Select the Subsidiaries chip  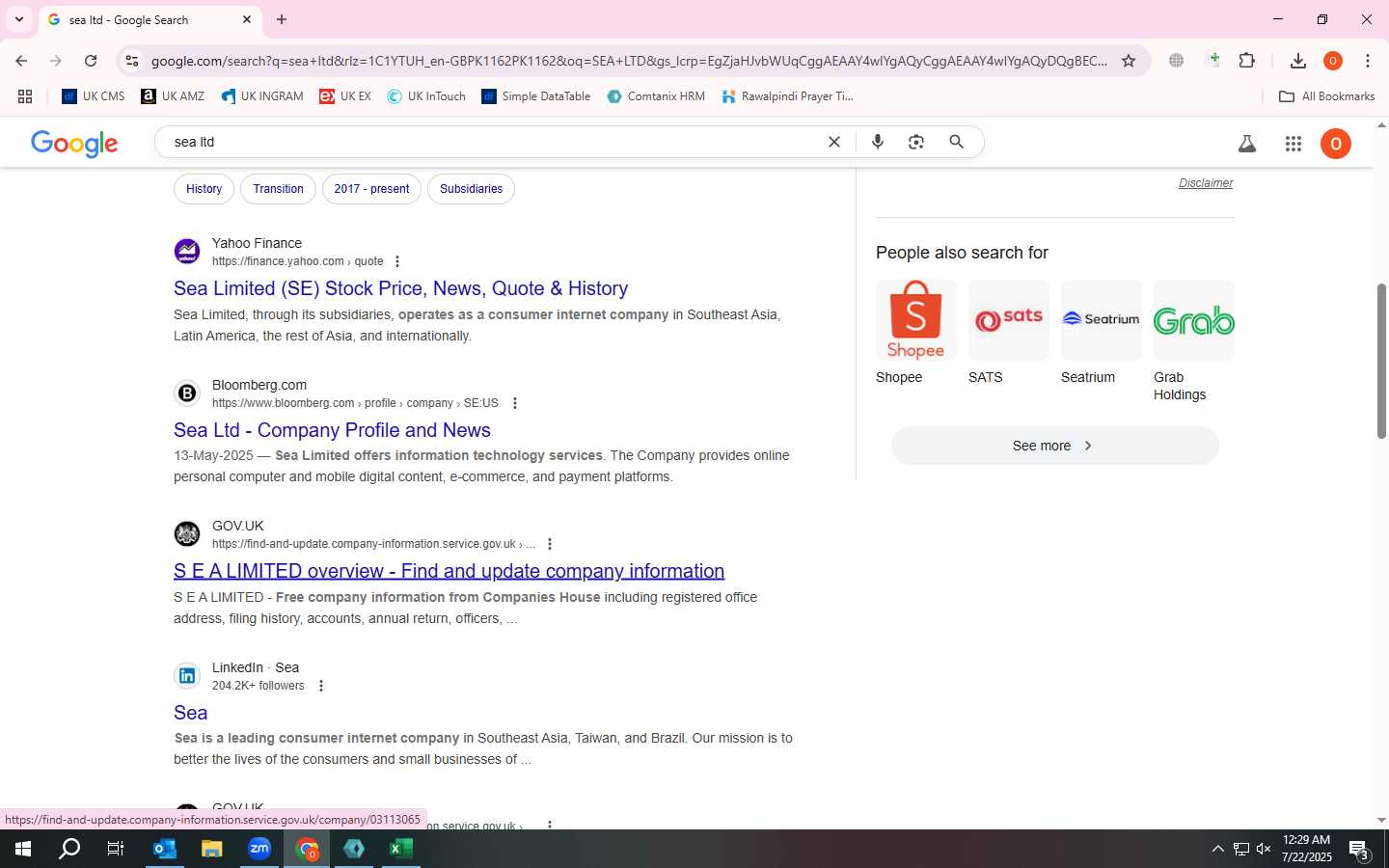[471, 189]
